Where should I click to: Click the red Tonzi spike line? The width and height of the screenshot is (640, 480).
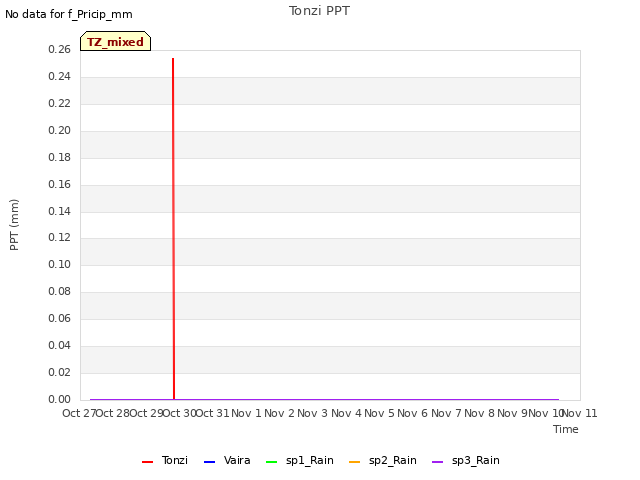click(x=173, y=229)
